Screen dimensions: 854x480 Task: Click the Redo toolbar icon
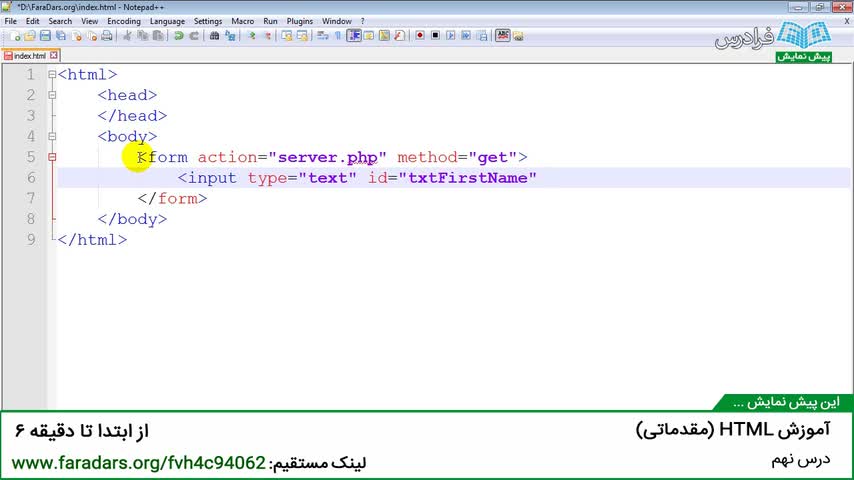194,36
